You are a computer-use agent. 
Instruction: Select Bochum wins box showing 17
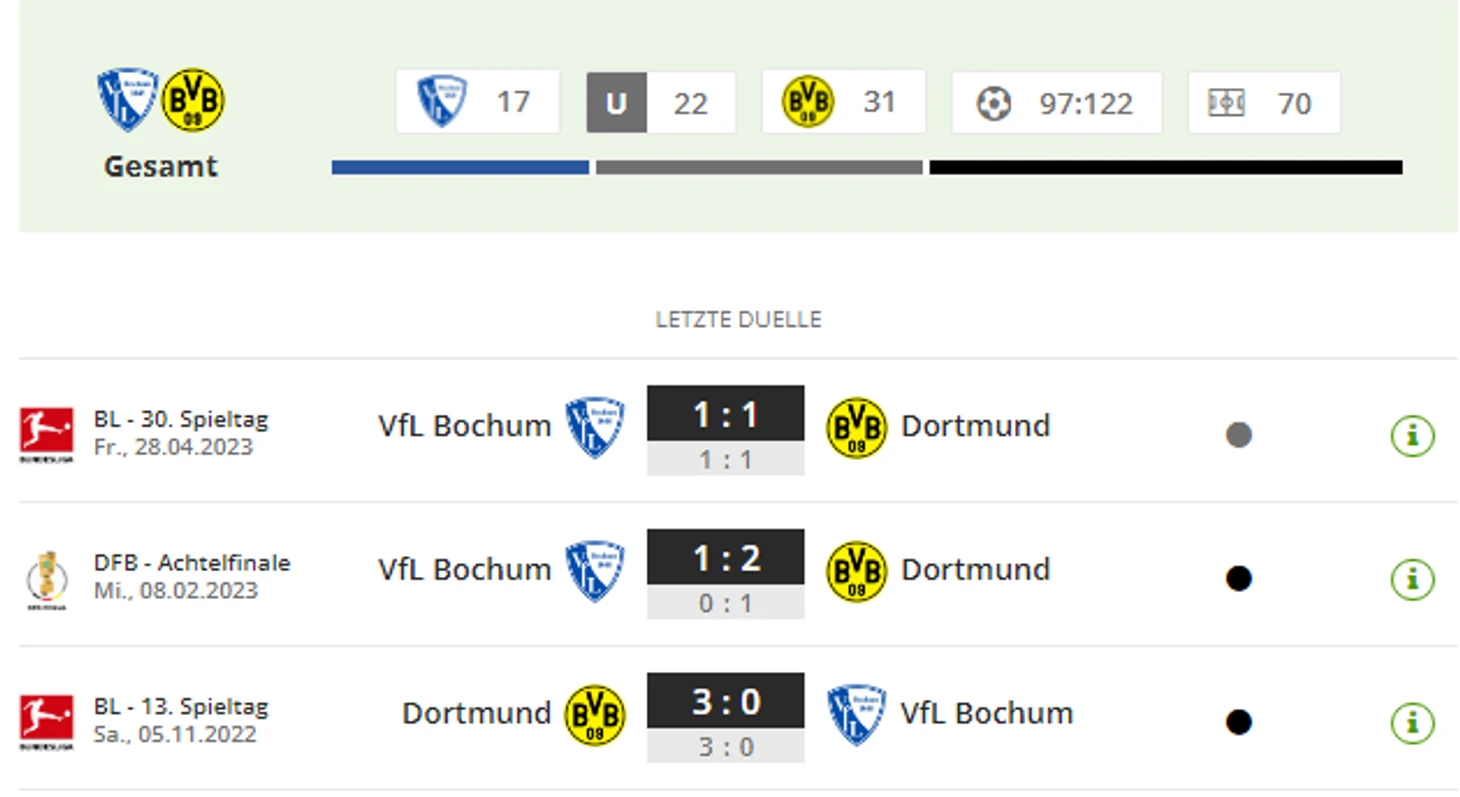(x=478, y=102)
